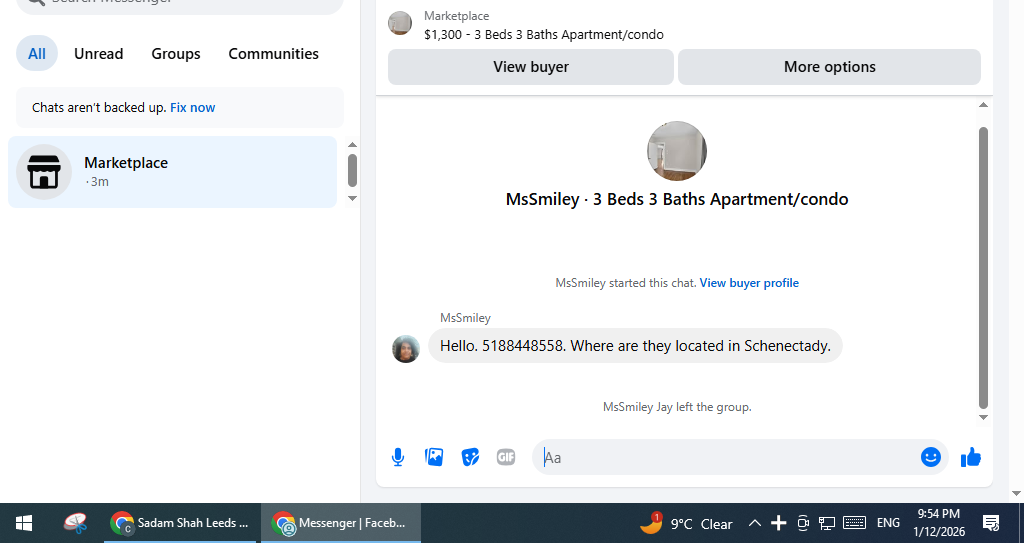Switch to the Groups tab
Screen dimensions: 1024x543
click(176, 54)
